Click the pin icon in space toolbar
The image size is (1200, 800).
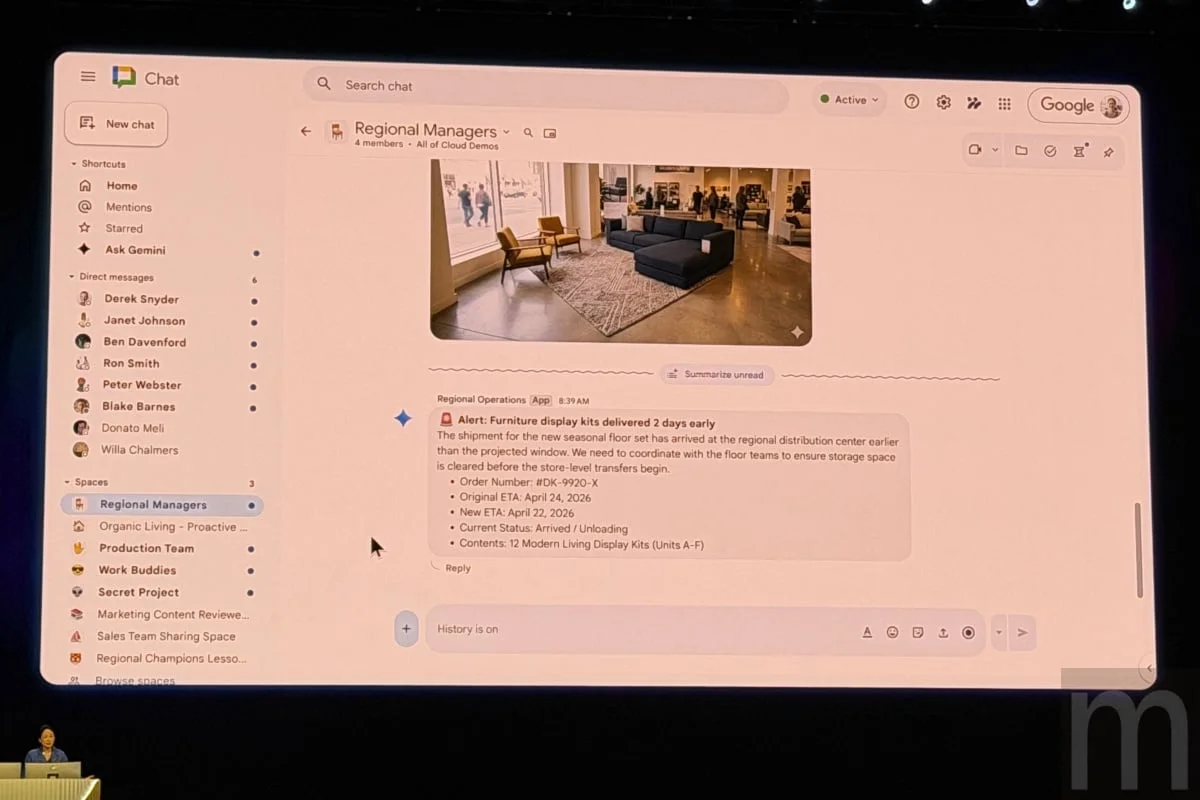coord(1108,153)
